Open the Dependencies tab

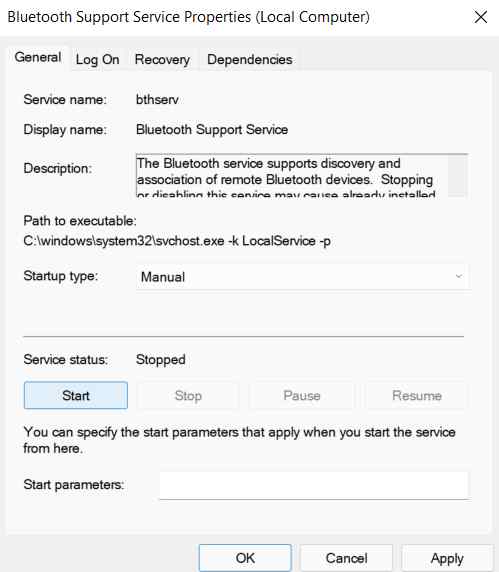coord(250,59)
